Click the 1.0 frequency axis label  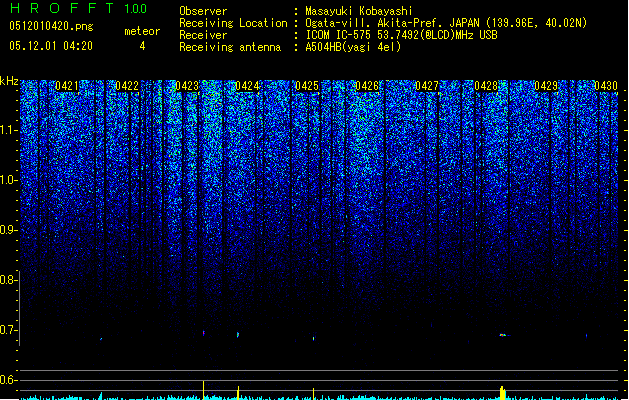8,180
